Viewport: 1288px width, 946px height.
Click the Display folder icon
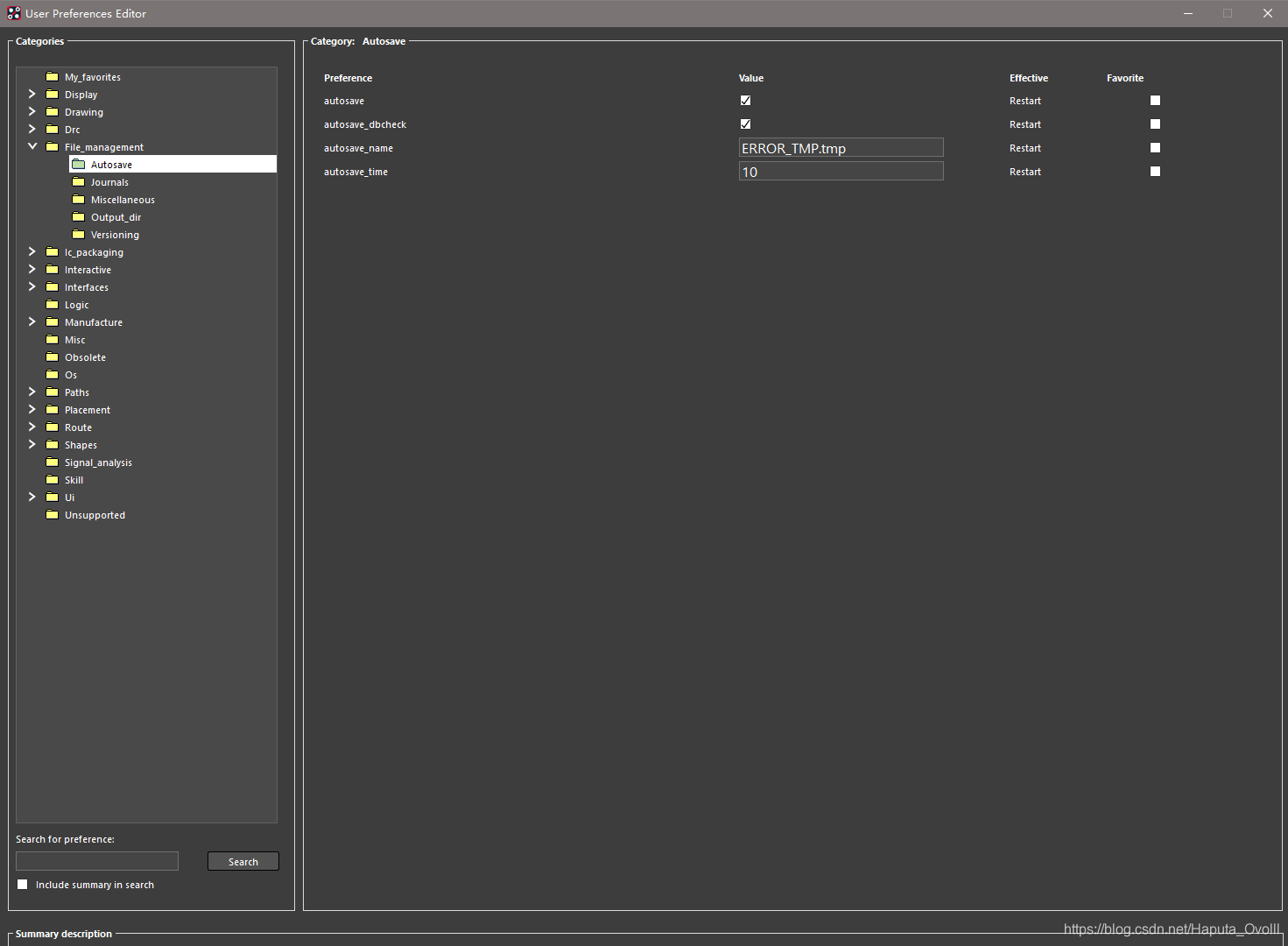click(x=52, y=95)
